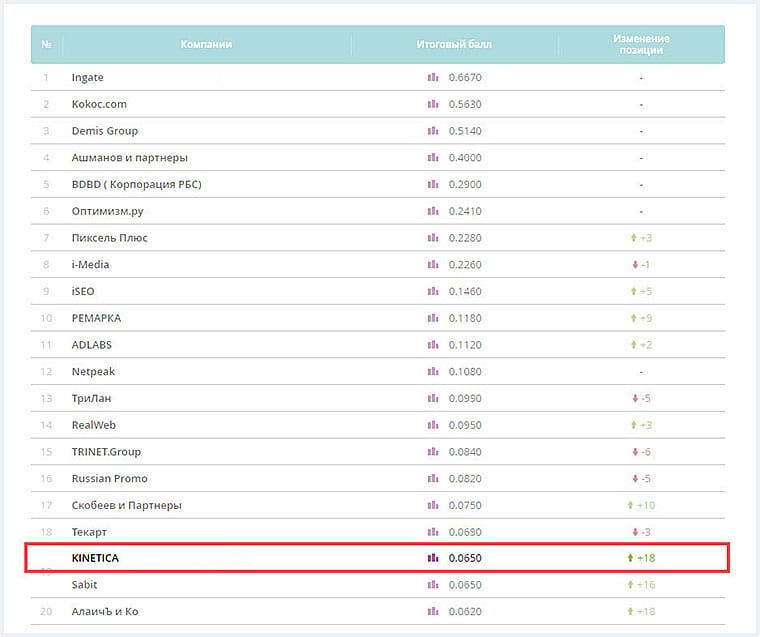Image resolution: width=760 pixels, height=637 pixels.
Task: Click the TRINET.Group company name
Action: 106,452
